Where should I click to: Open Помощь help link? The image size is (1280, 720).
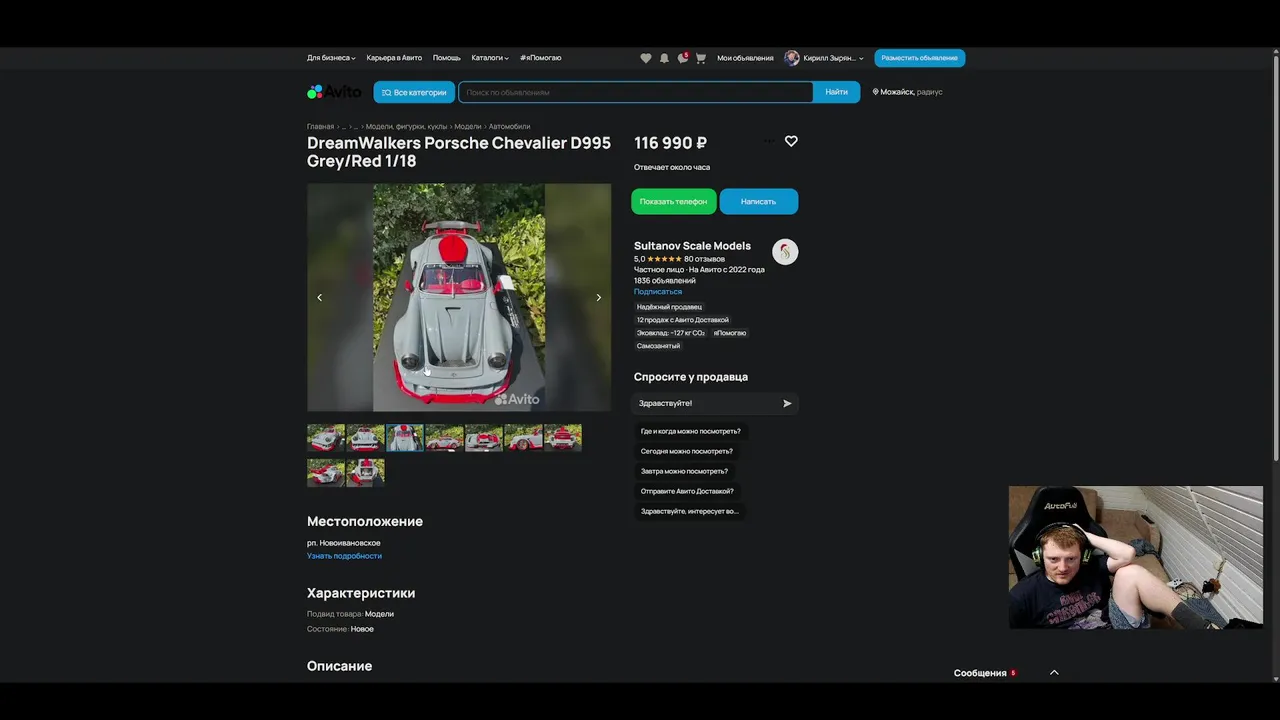(x=447, y=58)
